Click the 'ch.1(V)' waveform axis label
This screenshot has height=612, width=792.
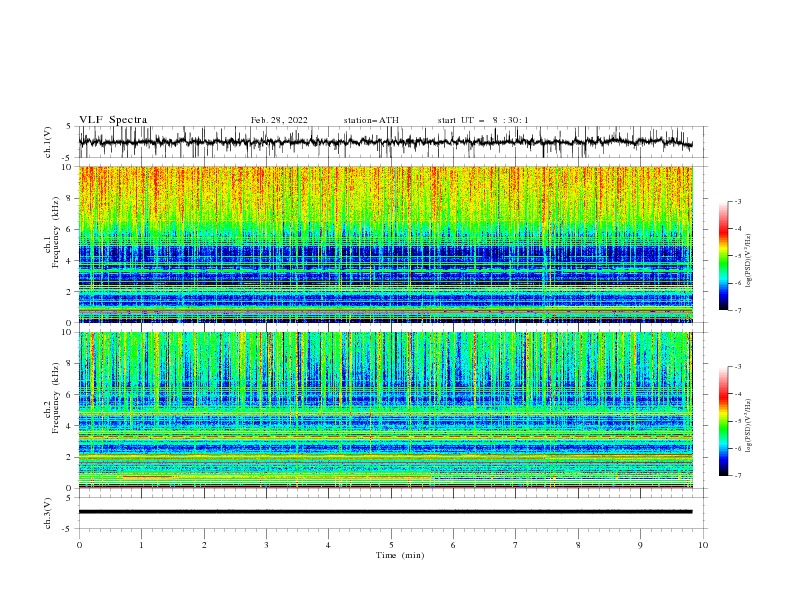(x=48, y=142)
